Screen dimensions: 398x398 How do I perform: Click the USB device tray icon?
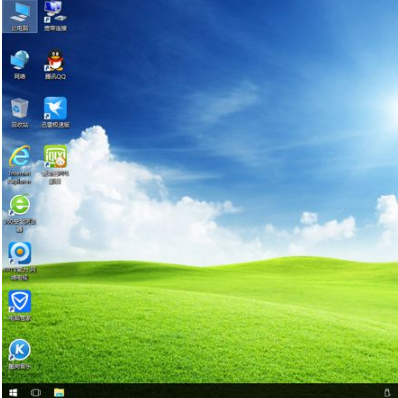pos(387,392)
